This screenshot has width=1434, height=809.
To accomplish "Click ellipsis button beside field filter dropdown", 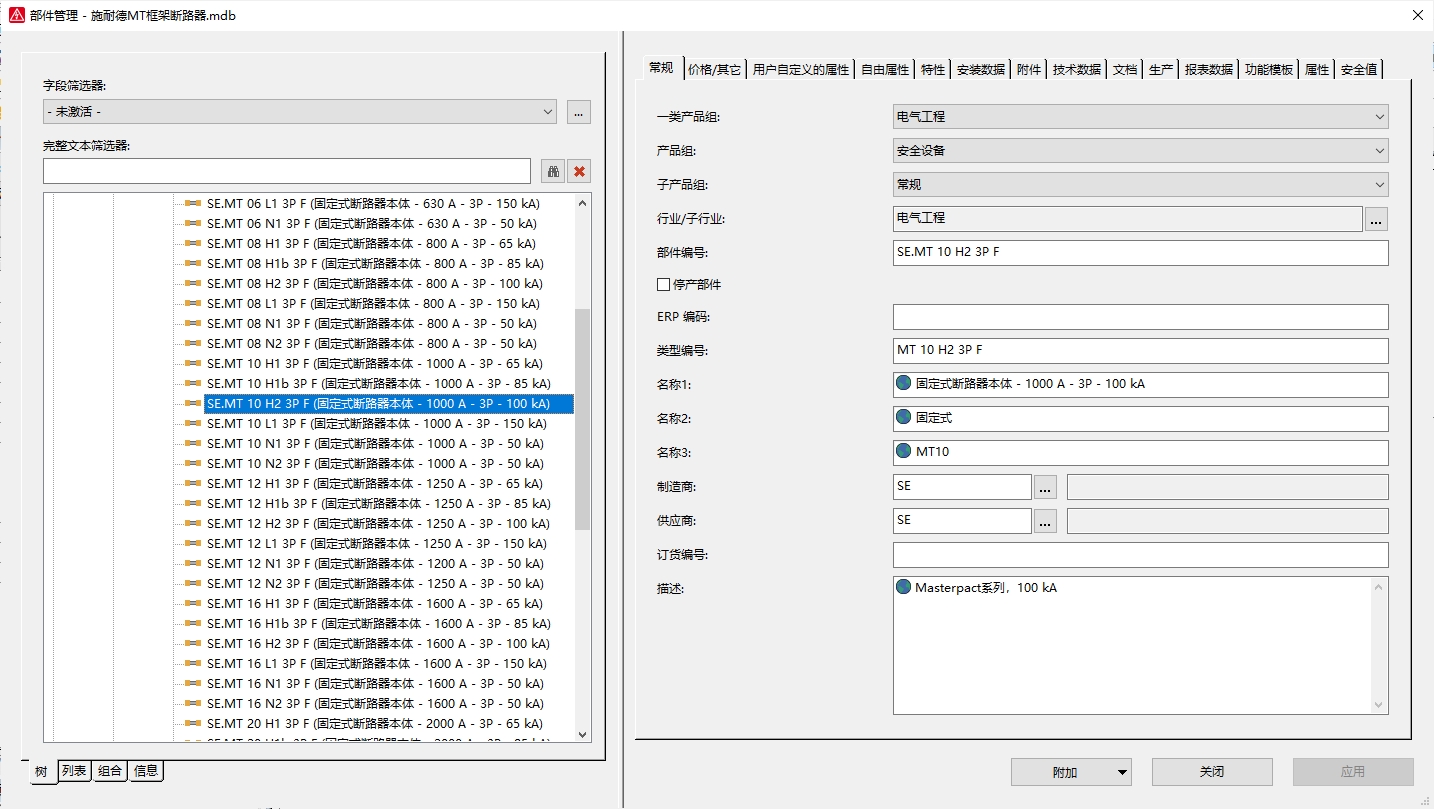I will point(579,112).
